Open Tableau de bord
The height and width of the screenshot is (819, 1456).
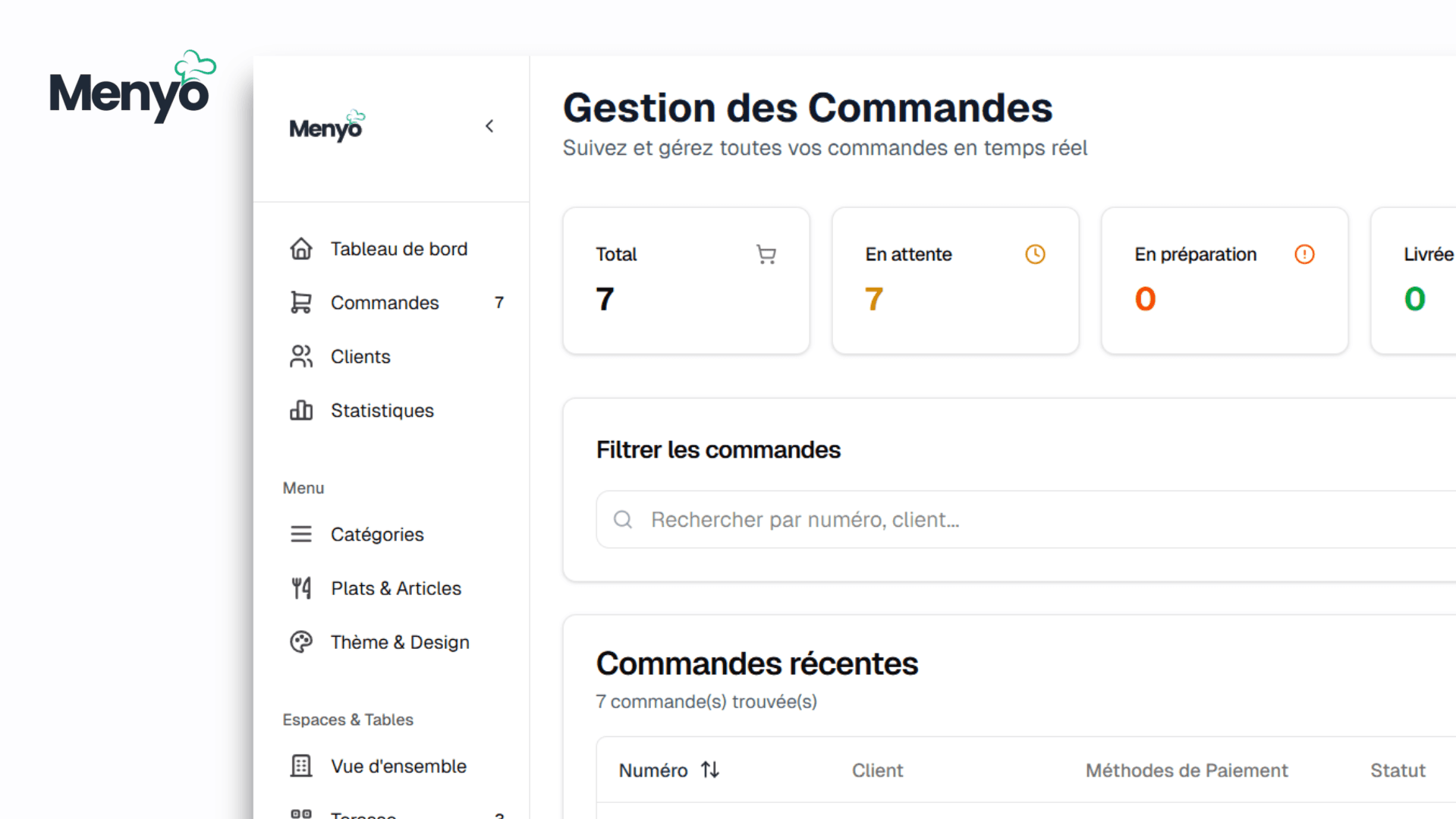coord(392,249)
